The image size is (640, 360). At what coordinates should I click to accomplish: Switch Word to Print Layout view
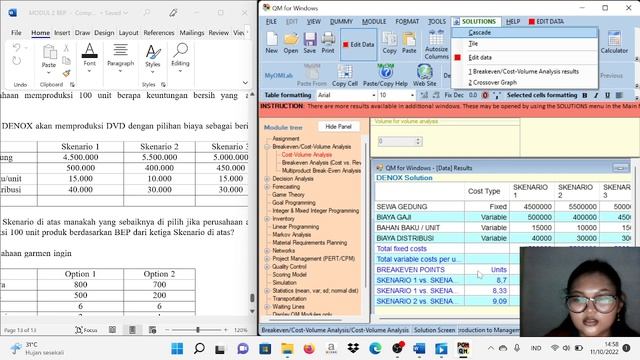click(132, 330)
